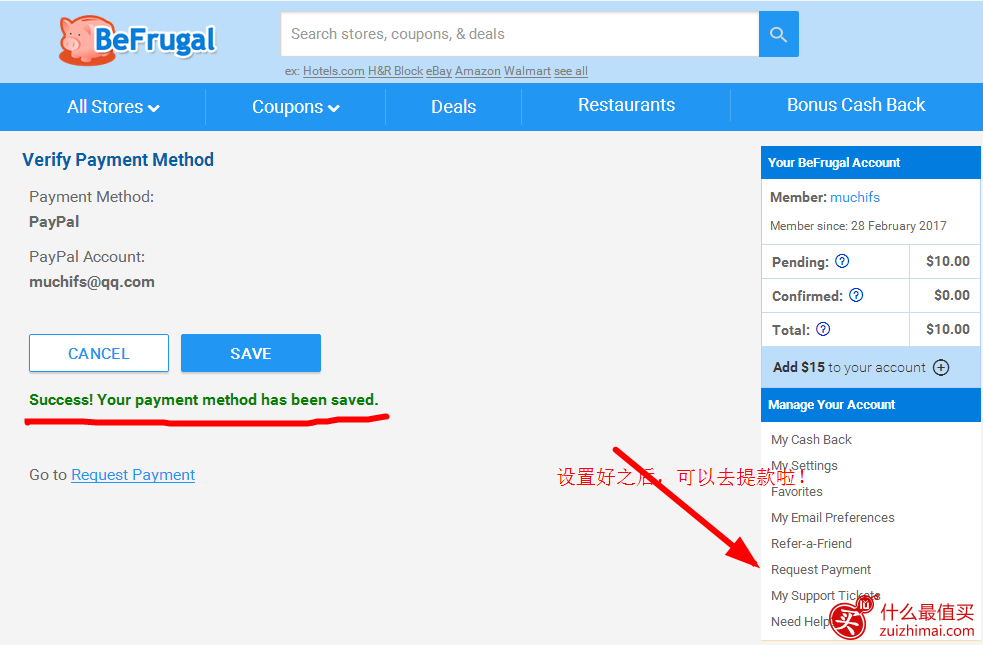983x645 pixels.
Task: Open the Confirmed help question mark
Action: click(856, 295)
